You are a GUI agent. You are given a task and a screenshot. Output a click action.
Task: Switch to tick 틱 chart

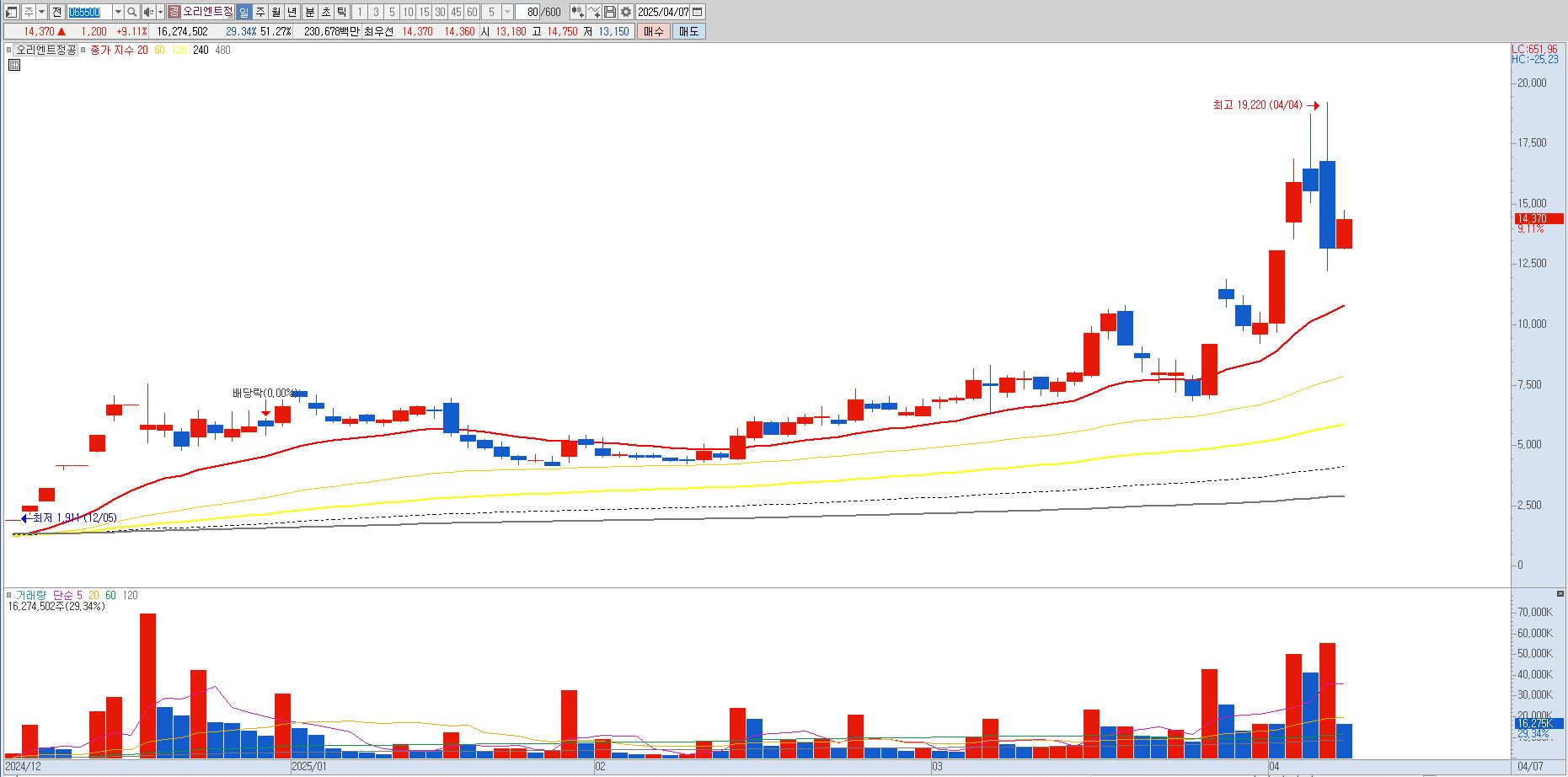tap(341, 12)
